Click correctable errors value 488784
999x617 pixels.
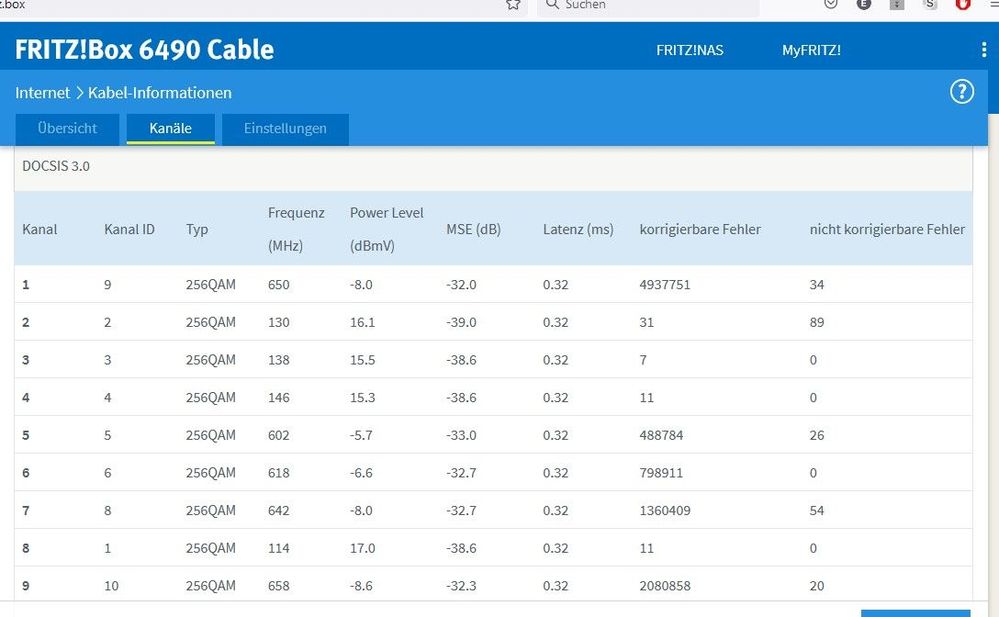[x=661, y=435]
